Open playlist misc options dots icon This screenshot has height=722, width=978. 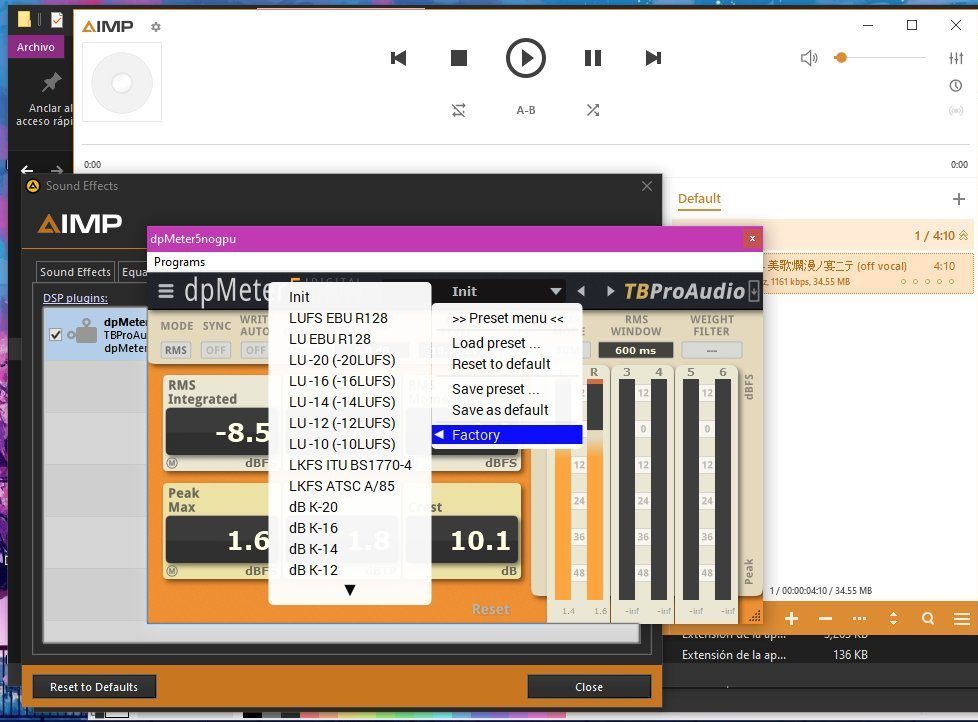coord(859,619)
